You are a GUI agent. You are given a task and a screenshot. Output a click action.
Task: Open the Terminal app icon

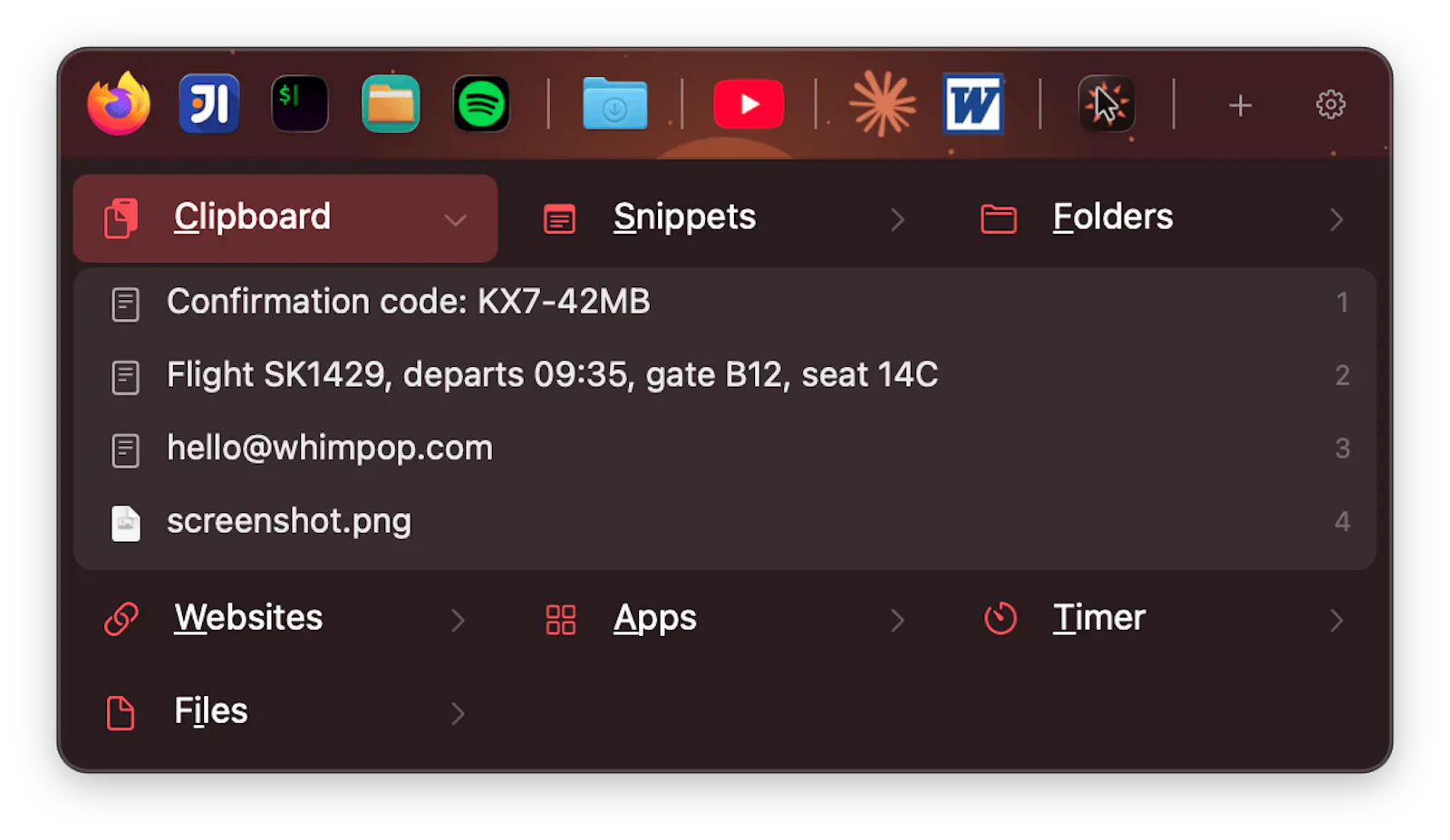300,103
